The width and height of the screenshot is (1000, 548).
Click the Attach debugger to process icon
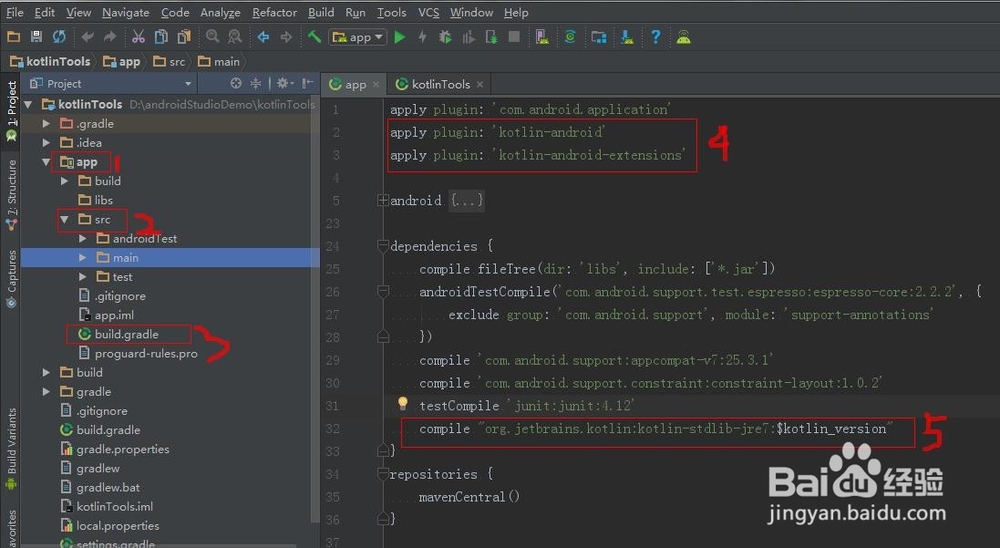point(491,37)
